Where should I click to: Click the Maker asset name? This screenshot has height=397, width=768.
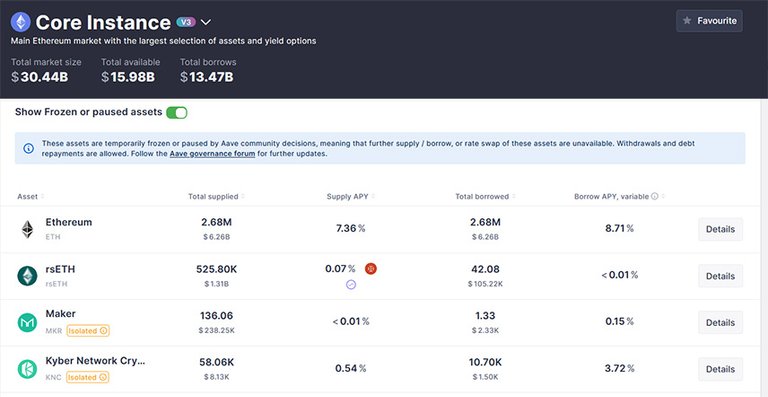(x=61, y=313)
